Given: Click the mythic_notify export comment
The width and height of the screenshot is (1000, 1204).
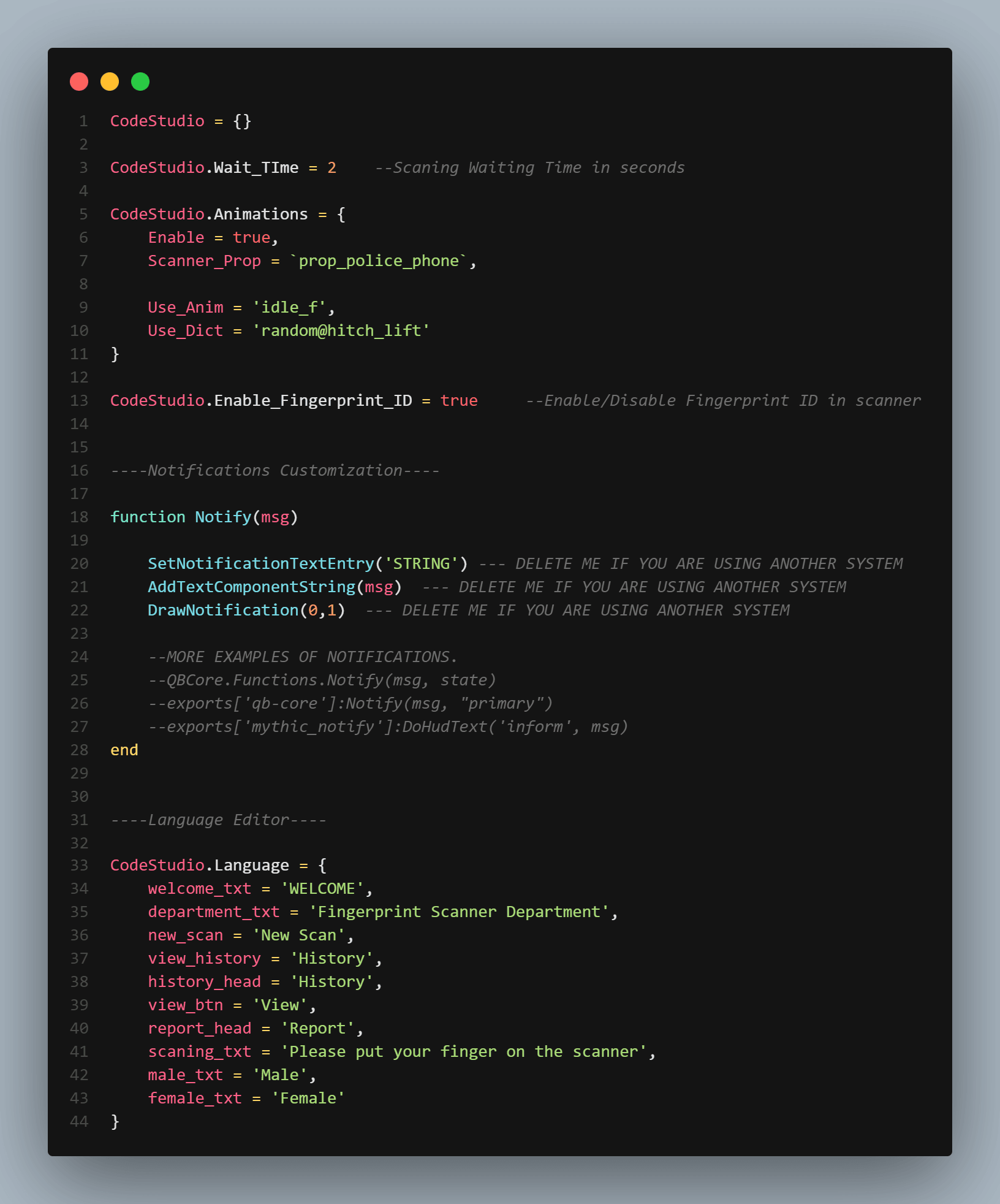Looking at the screenshot, I should coord(388,727).
